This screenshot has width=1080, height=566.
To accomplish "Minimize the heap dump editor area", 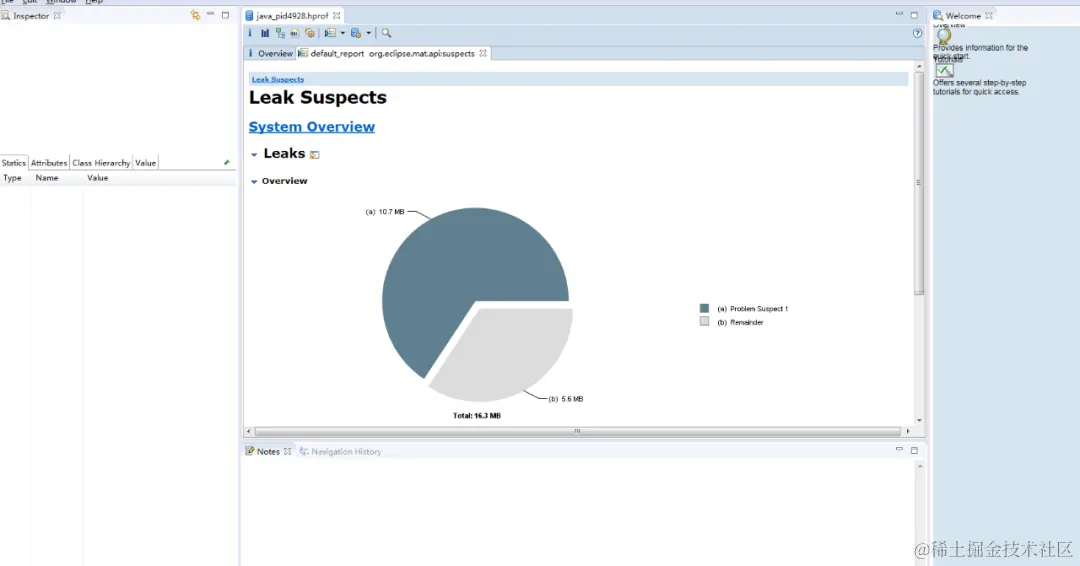I will click(x=900, y=14).
